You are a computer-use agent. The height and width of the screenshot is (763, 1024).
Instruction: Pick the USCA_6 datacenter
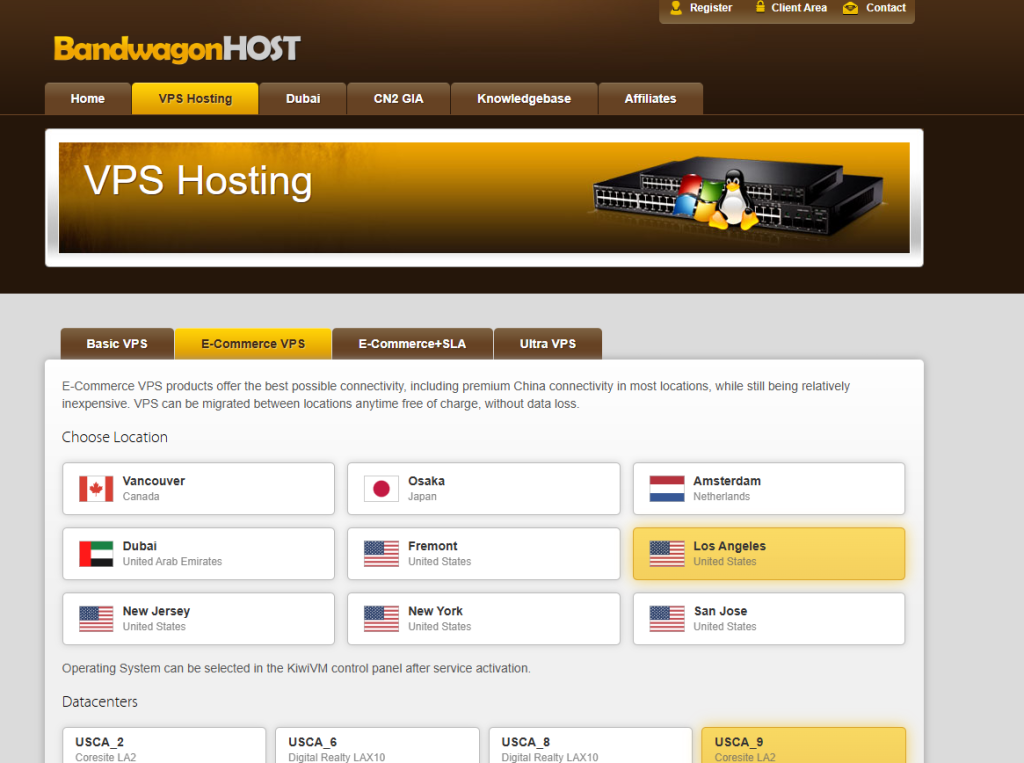377,746
